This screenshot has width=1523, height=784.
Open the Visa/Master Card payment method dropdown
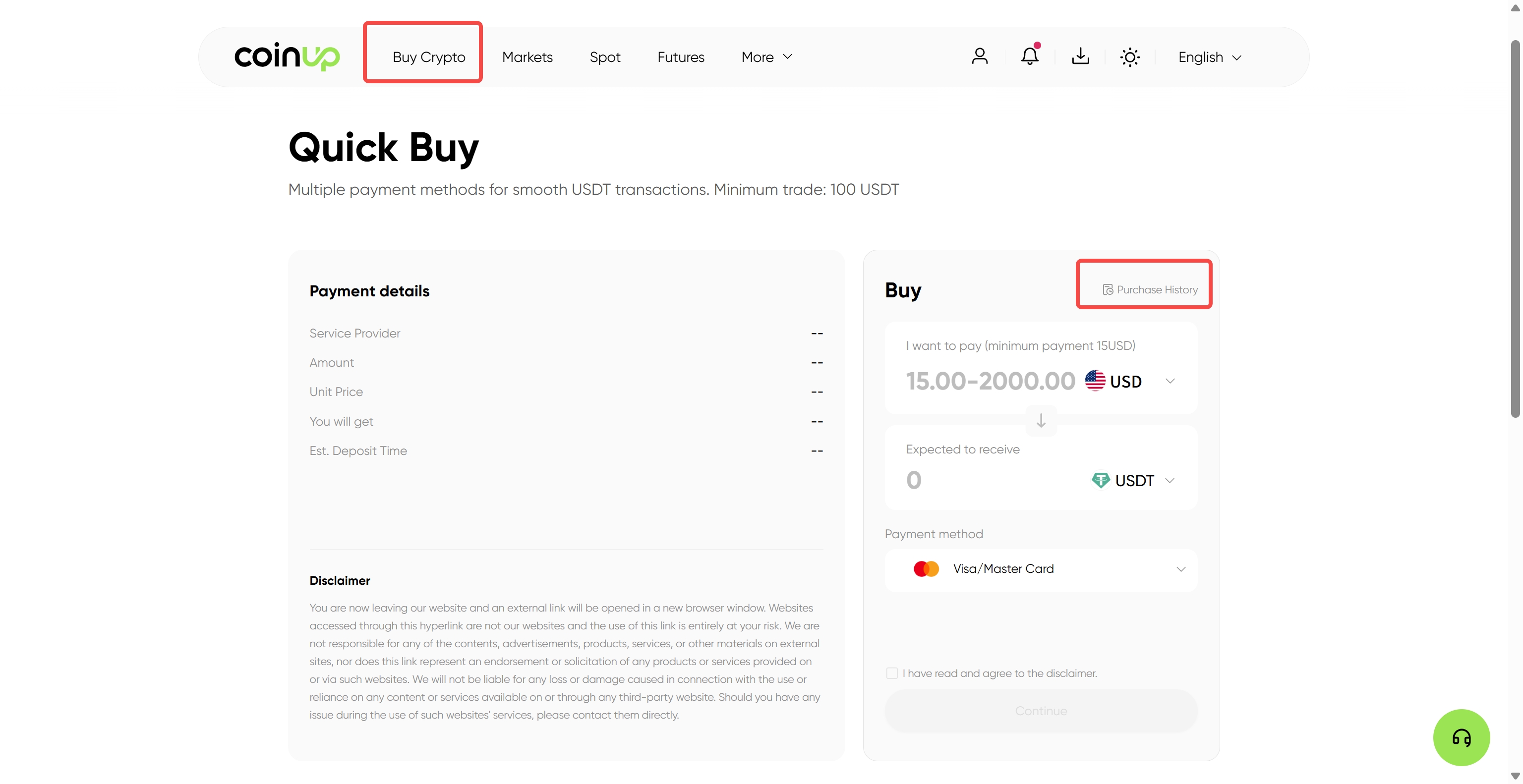pyautogui.click(x=1041, y=569)
